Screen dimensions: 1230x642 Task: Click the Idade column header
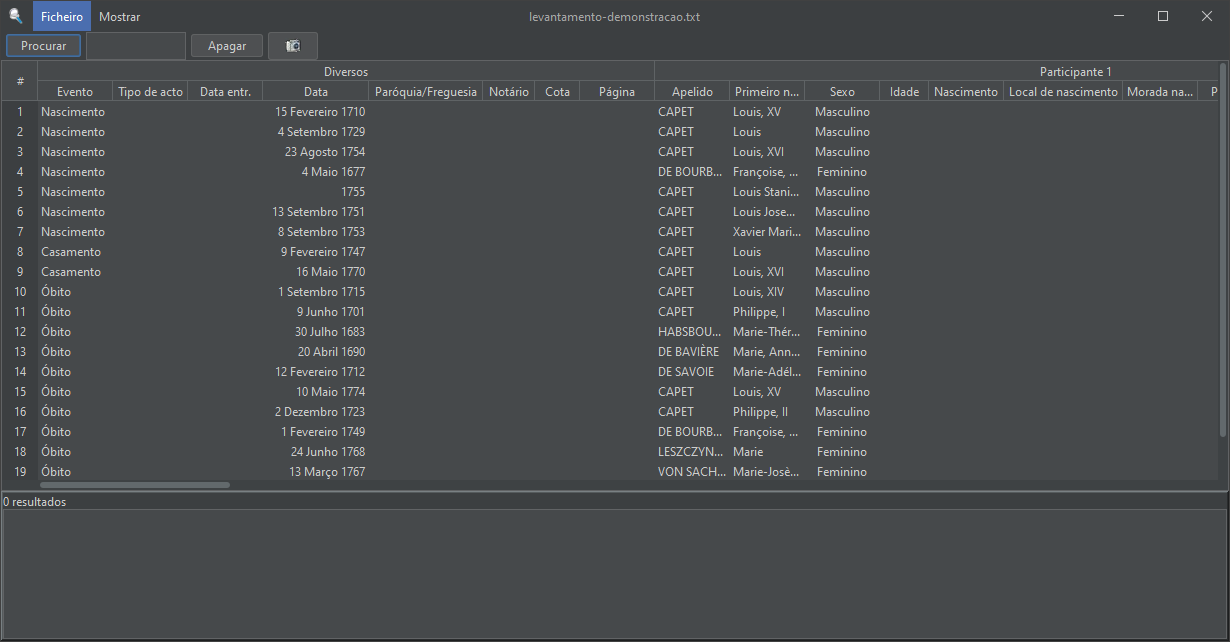pyautogui.click(x=903, y=91)
